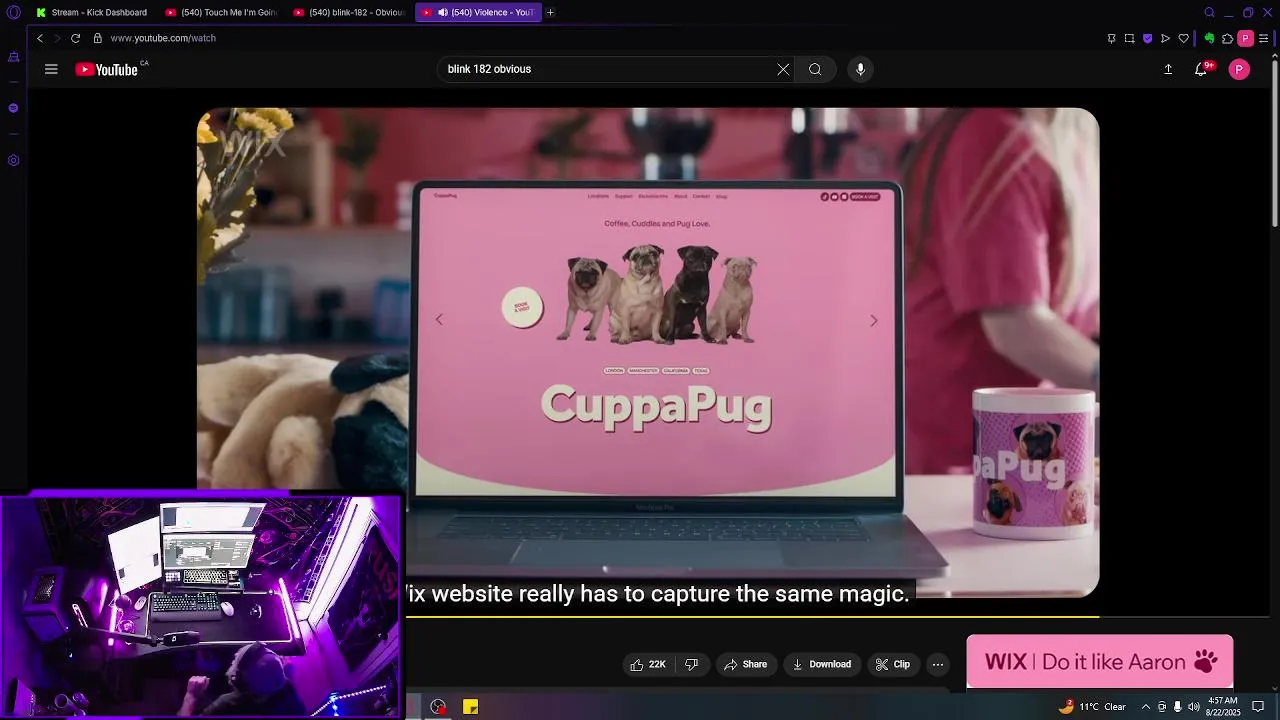
Task: Click the taskbar microphone icon
Action: coord(1177,707)
